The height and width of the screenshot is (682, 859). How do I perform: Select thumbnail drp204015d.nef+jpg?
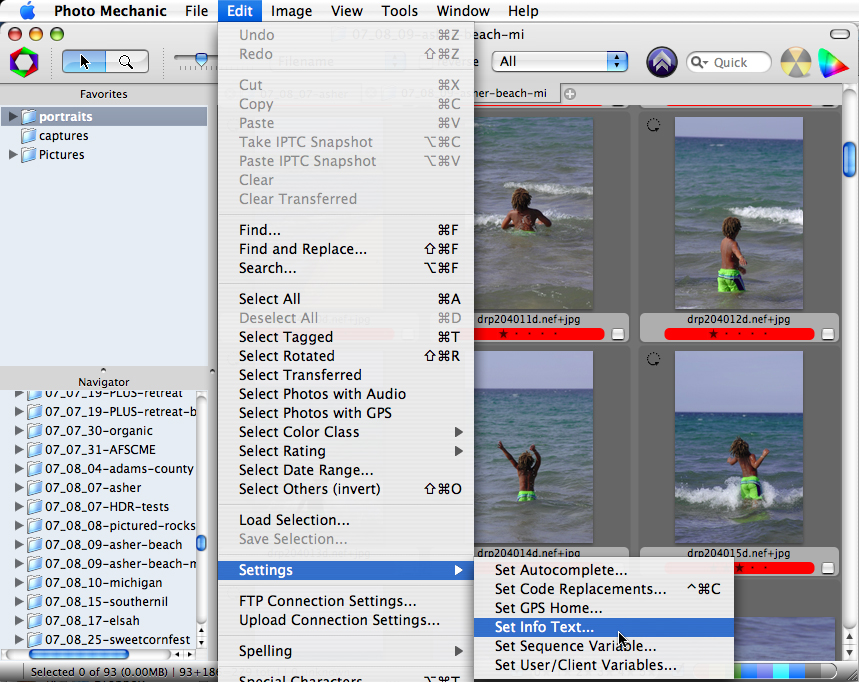click(x=738, y=448)
